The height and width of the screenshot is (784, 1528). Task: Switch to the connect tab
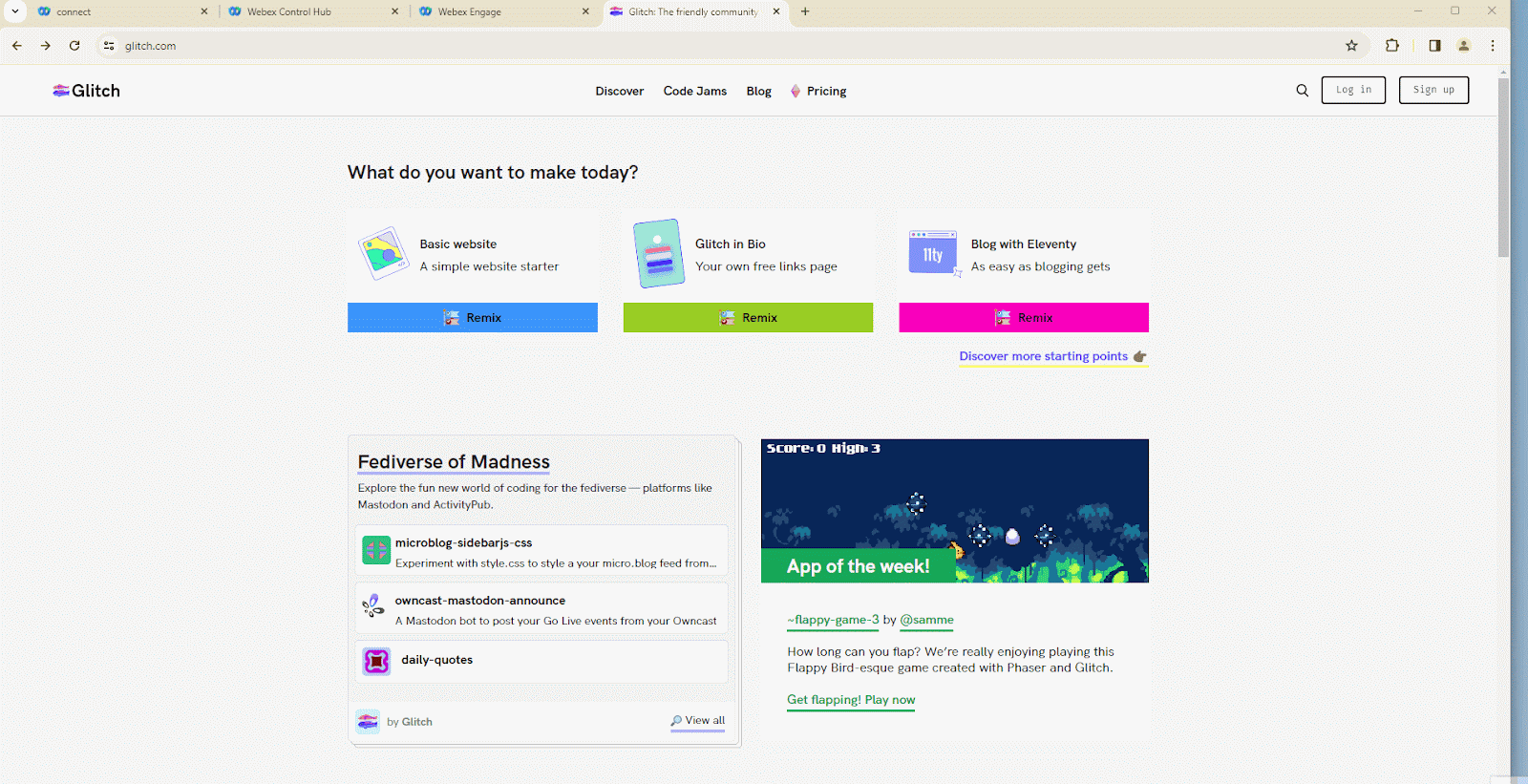(122, 11)
